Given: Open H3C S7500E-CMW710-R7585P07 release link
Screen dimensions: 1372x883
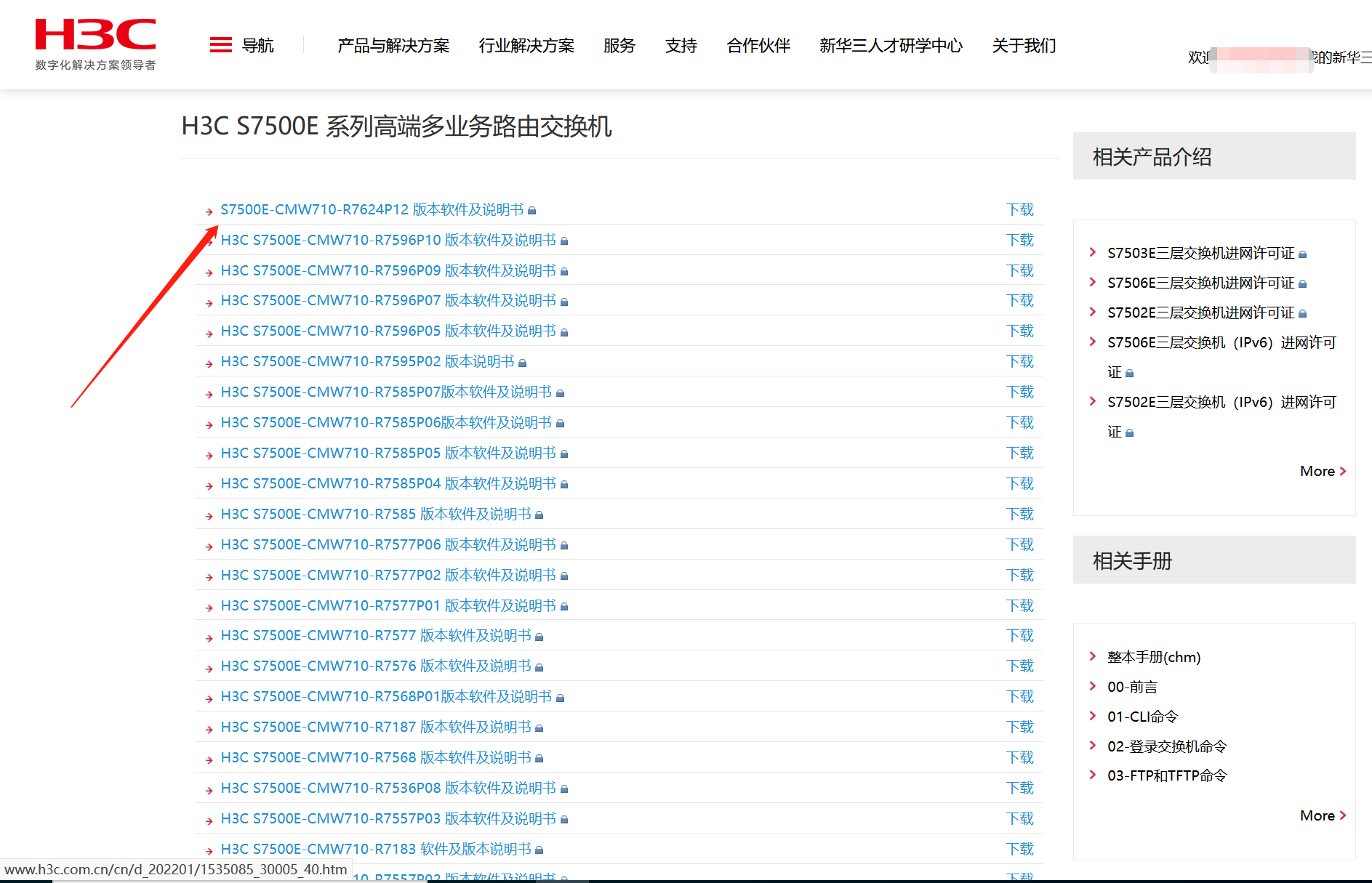Looking at the screenshot, I should click(x=386, y=392).
